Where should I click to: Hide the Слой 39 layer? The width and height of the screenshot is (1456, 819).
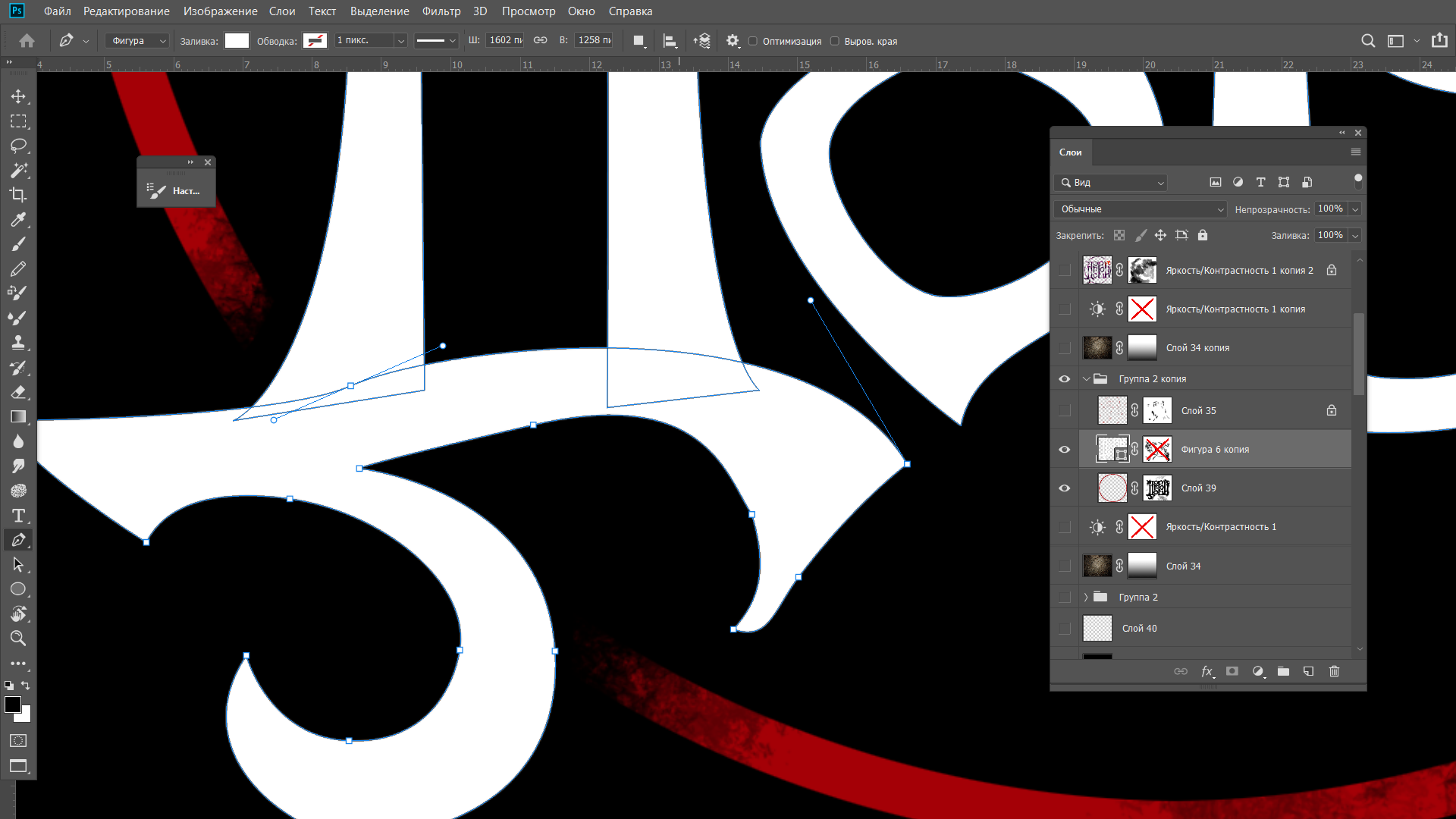pyautogui.click(x=1065, y=488)
